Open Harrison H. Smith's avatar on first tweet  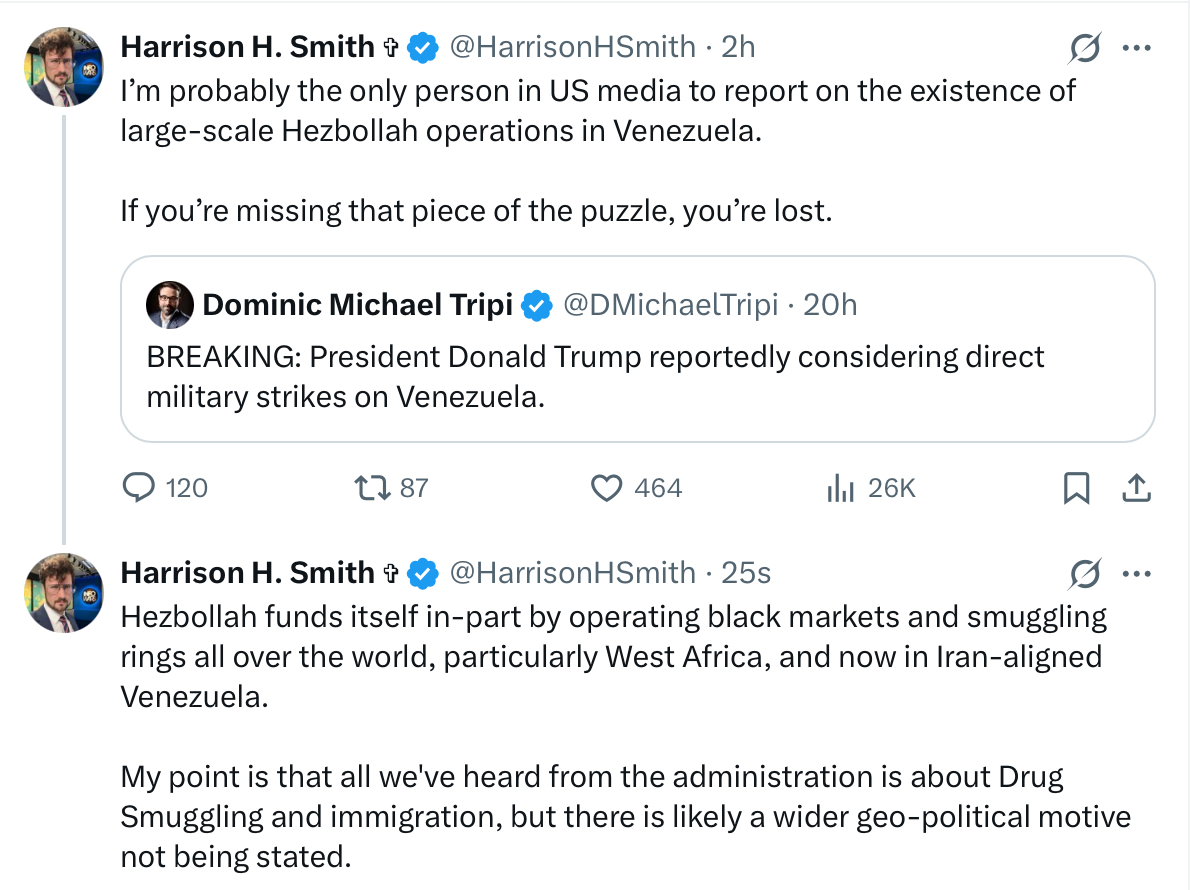(64, 66)
